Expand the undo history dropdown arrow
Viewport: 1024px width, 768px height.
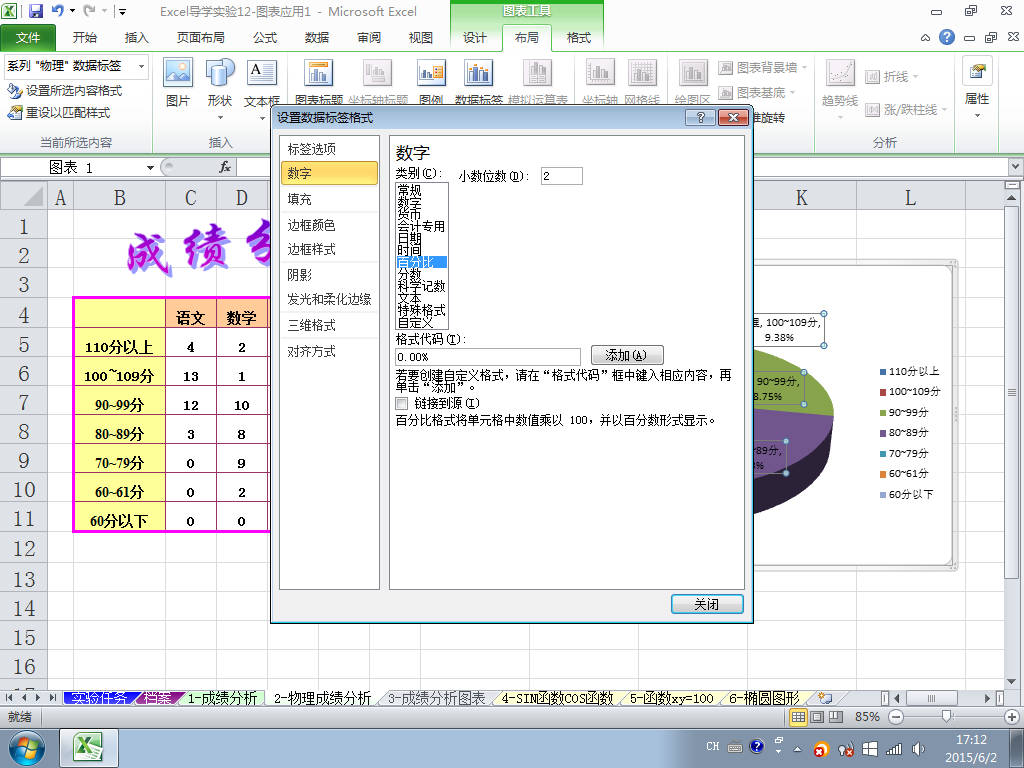click(x=72, y=11)
